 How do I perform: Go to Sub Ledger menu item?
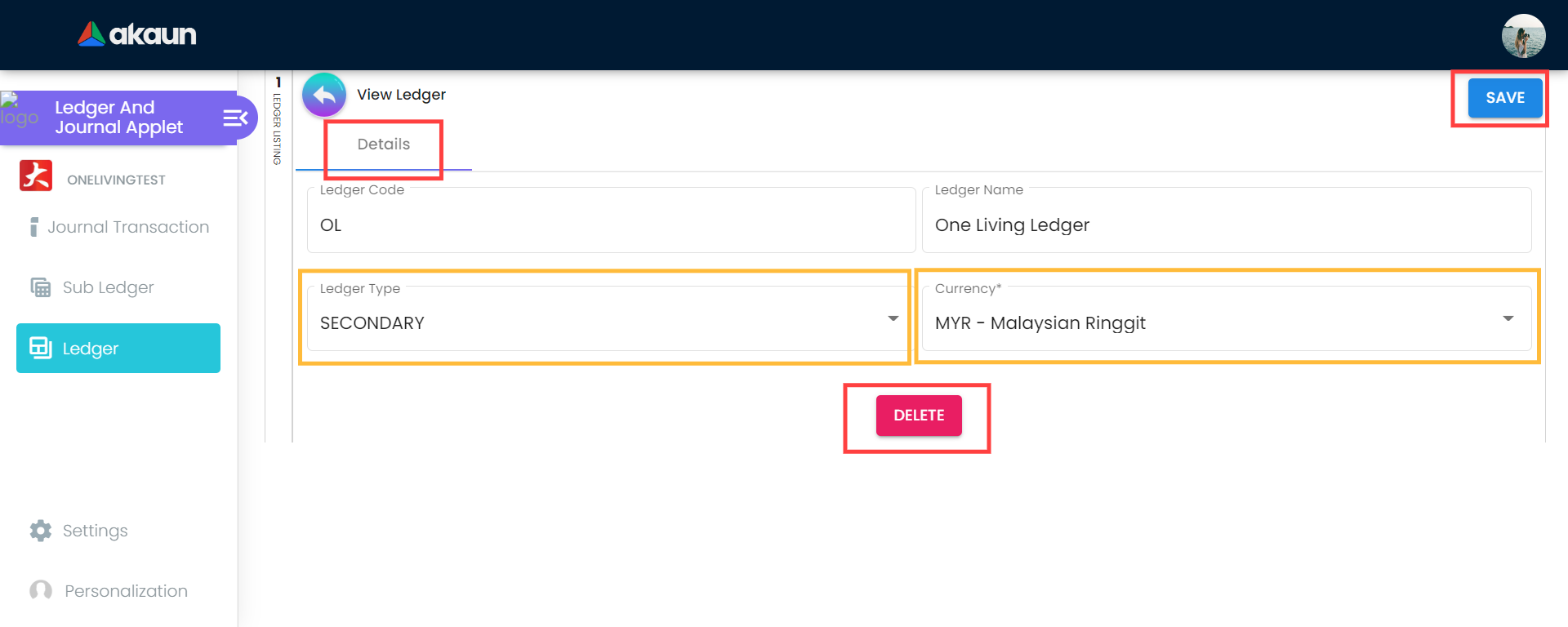(x=108, y=287)
